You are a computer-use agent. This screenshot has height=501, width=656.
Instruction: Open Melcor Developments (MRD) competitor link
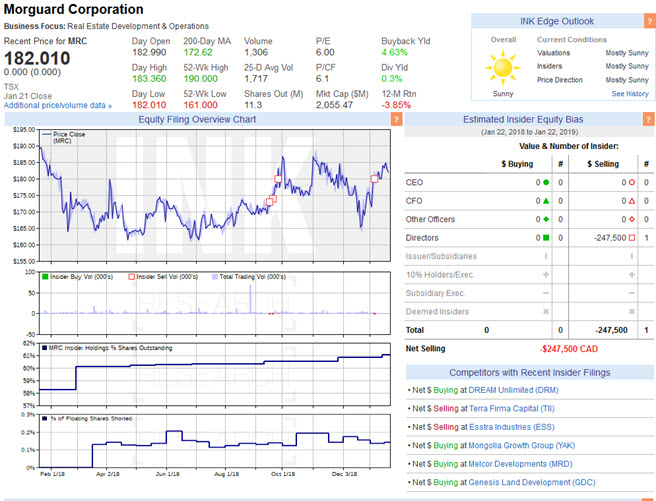pyautogui.click(x=520, y=464)
